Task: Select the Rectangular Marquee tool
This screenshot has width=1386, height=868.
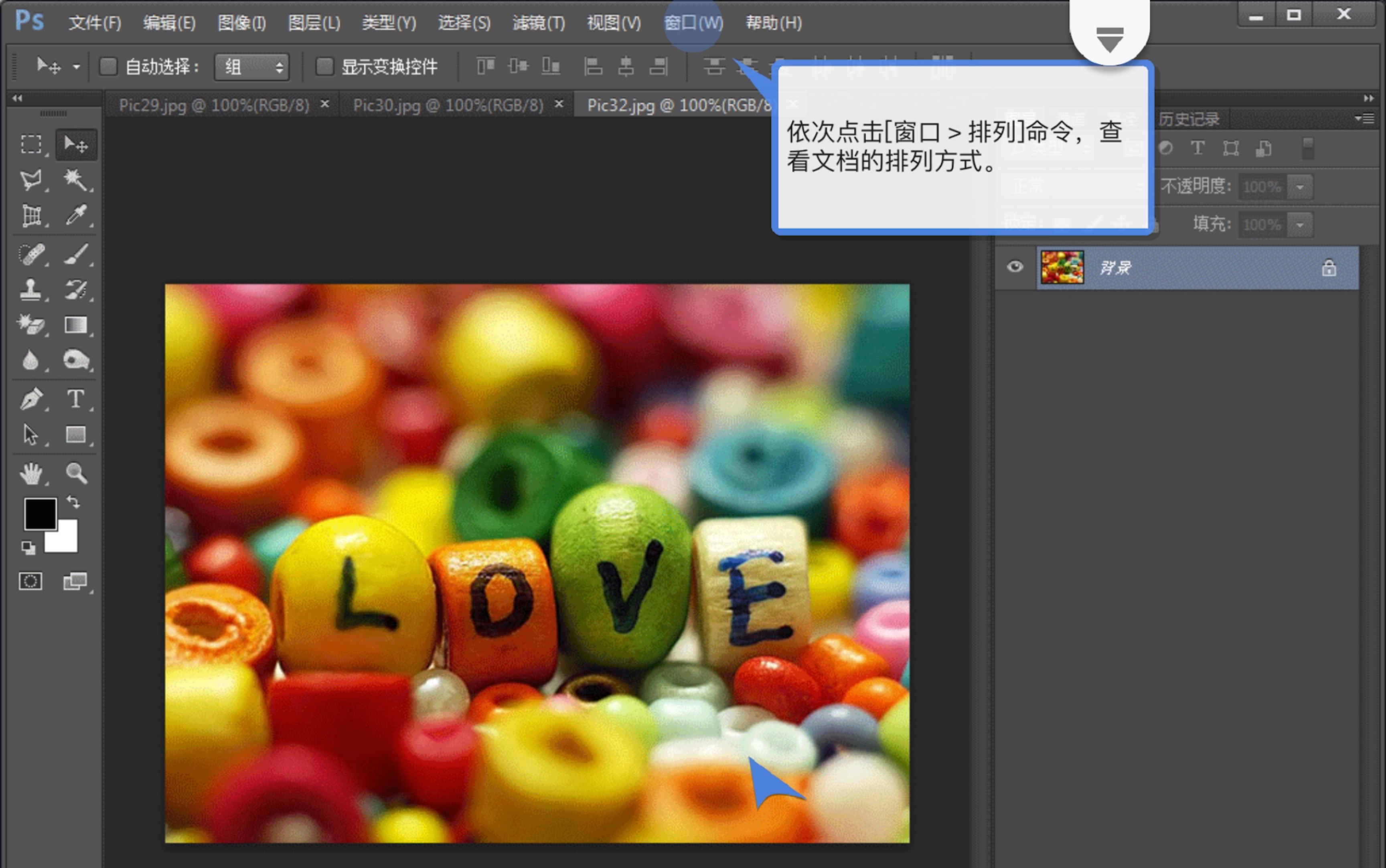Action: click(31, 144)
